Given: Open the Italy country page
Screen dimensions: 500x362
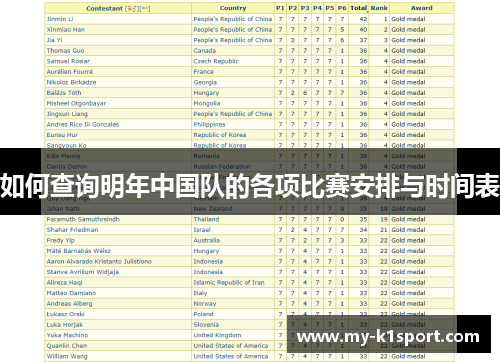Looking at the screenshot, I should click(x=200, y=293).
